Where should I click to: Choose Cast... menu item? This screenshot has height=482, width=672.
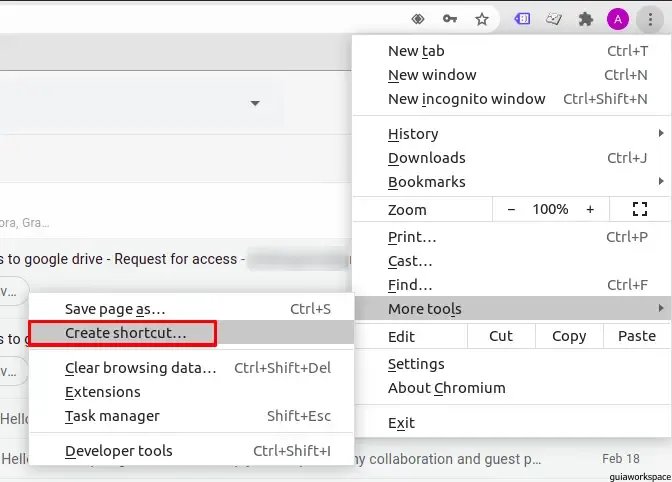512,261
